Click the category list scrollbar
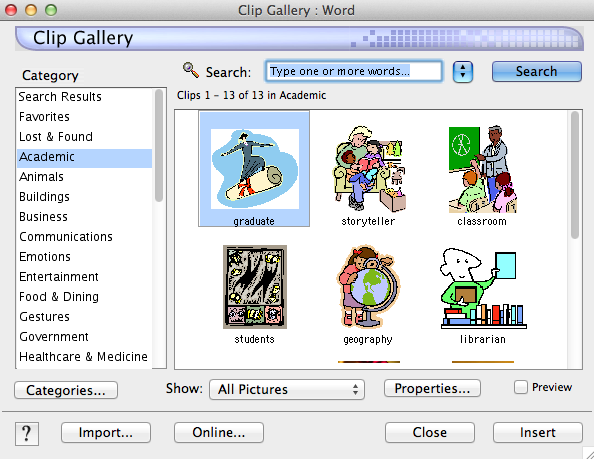This screenshot has width=594, height=459. [159, 145]
